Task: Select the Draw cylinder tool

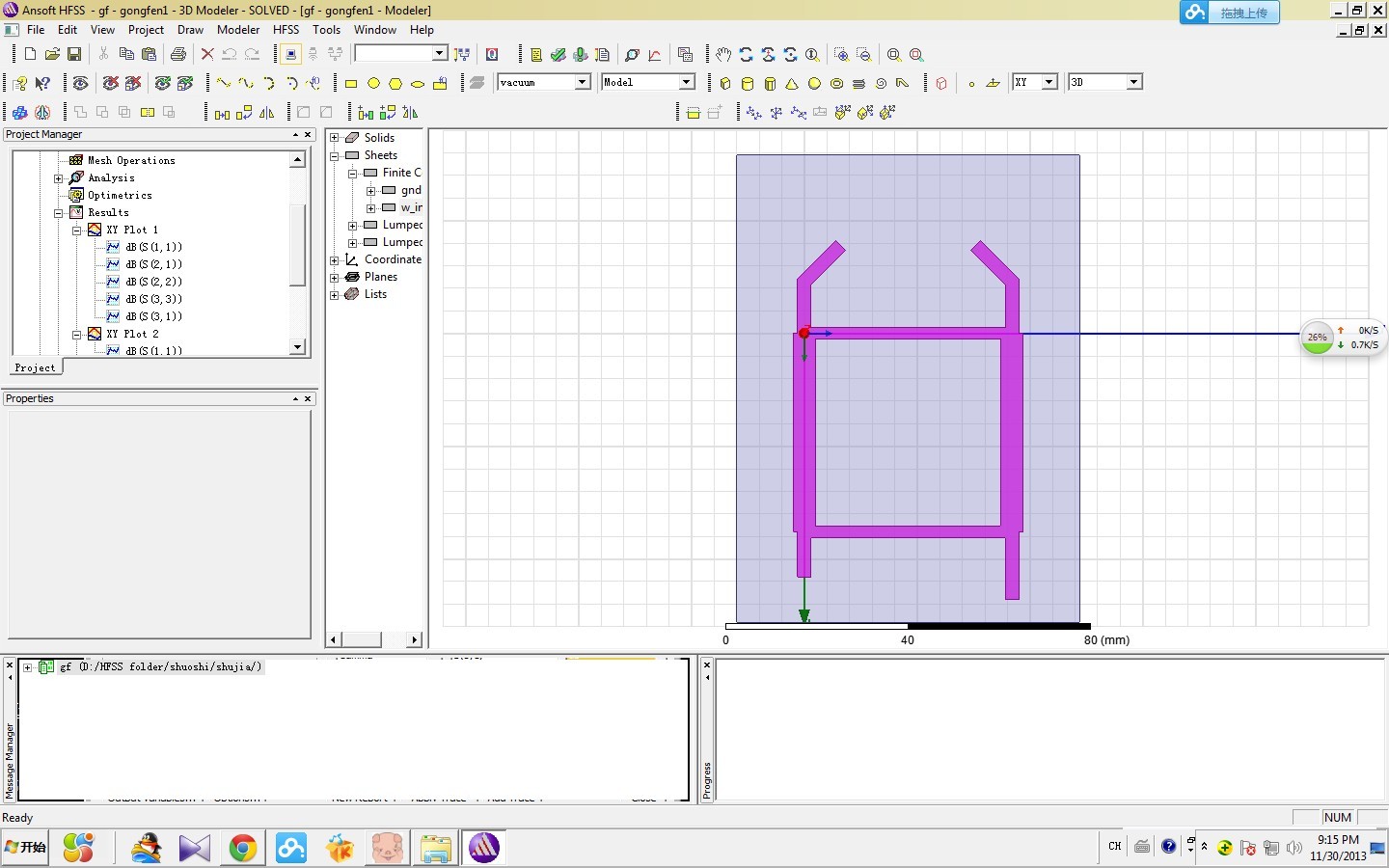Action: click(x=748, y=84)
